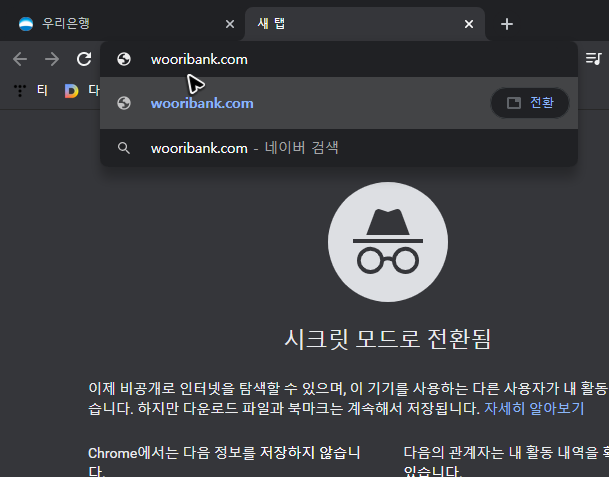
Task: Open the D bookmark icon
Action: point(71,91)
